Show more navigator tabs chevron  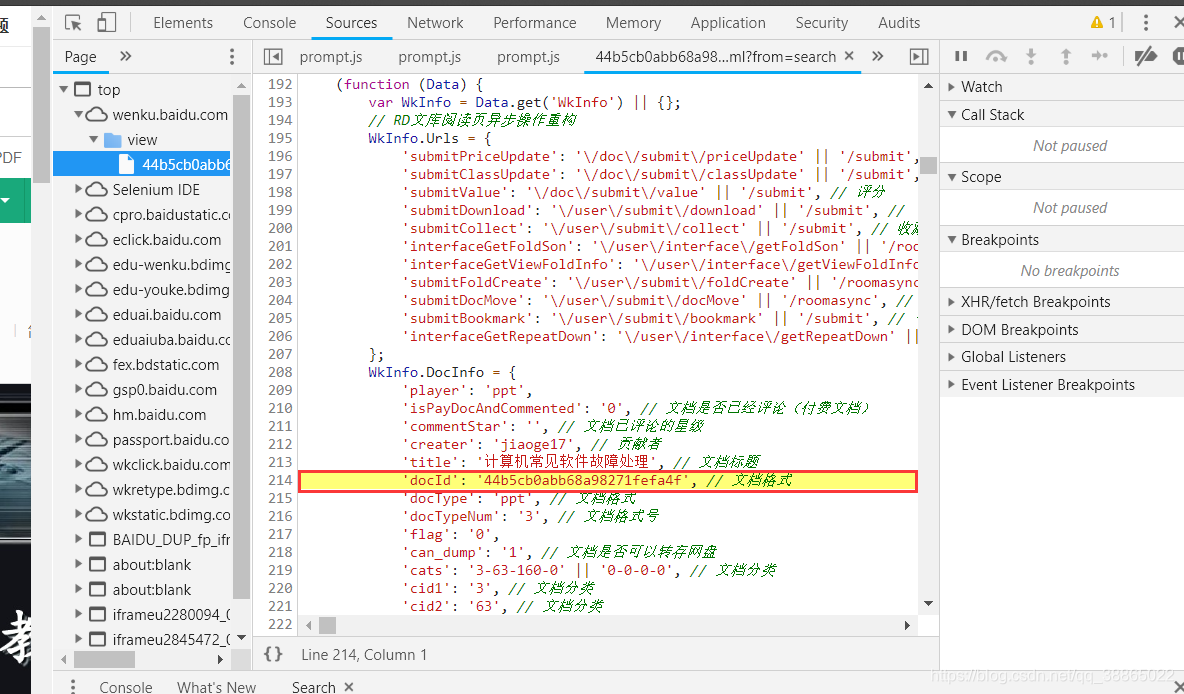(125, 56)
